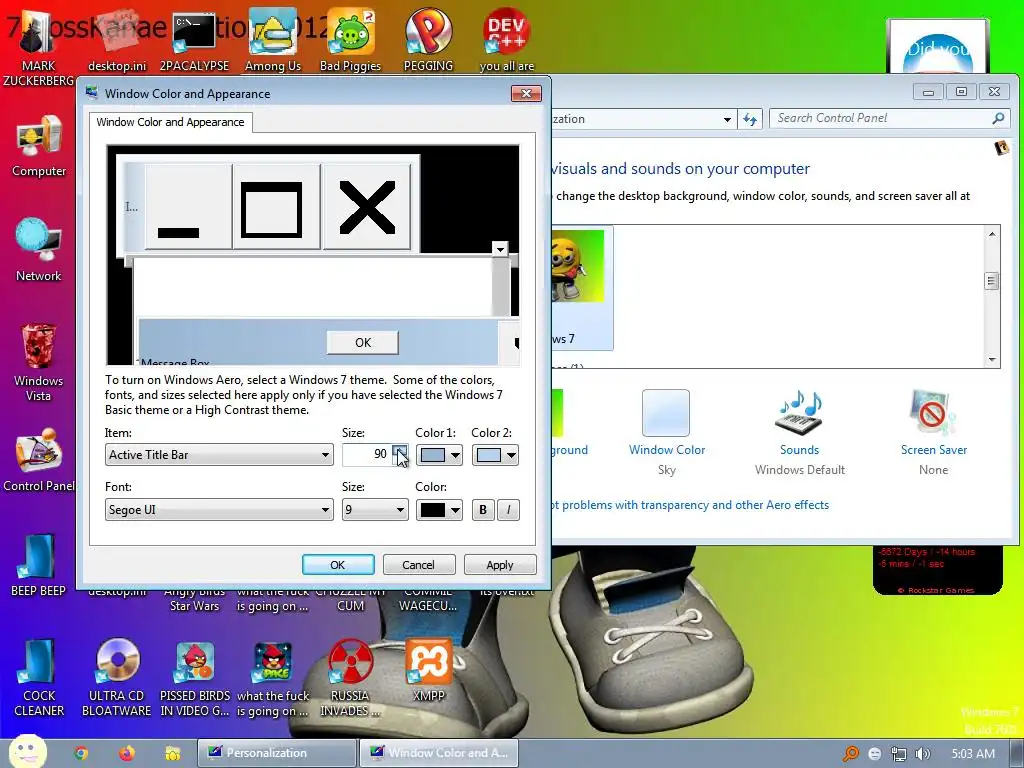Open Screen Saver settings in Personalization
Screen dimensions: 1024x768
point(933,432)
